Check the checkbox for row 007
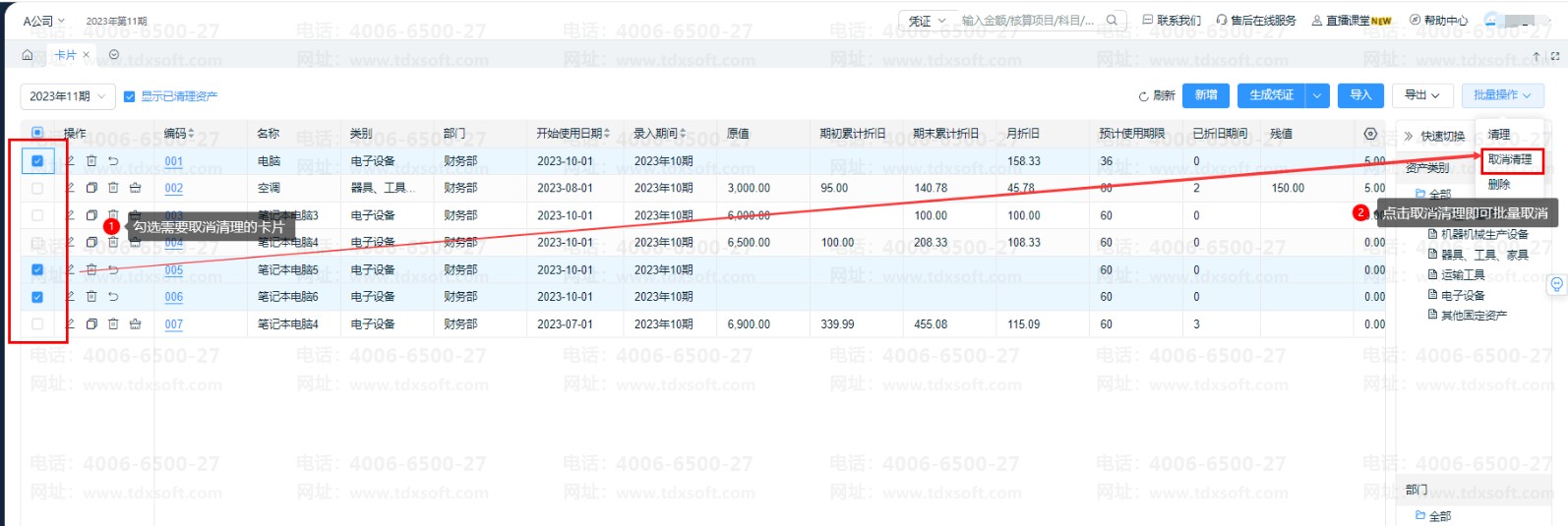Viewport: 1568px width, 526px height. tap(37, 323)
